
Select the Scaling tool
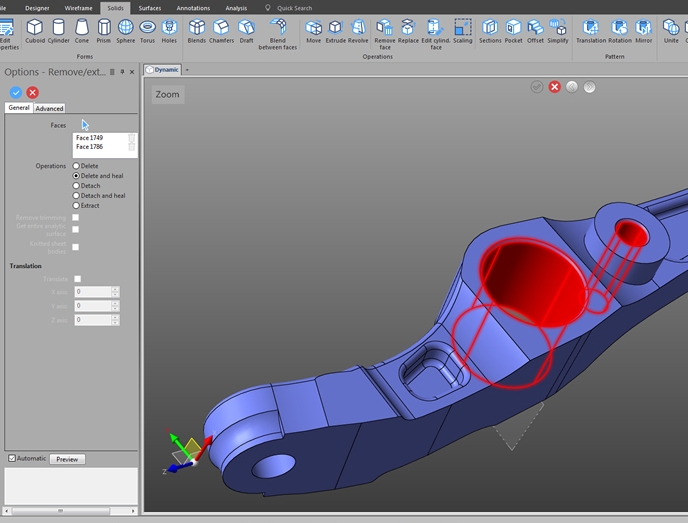click(463, 30)
